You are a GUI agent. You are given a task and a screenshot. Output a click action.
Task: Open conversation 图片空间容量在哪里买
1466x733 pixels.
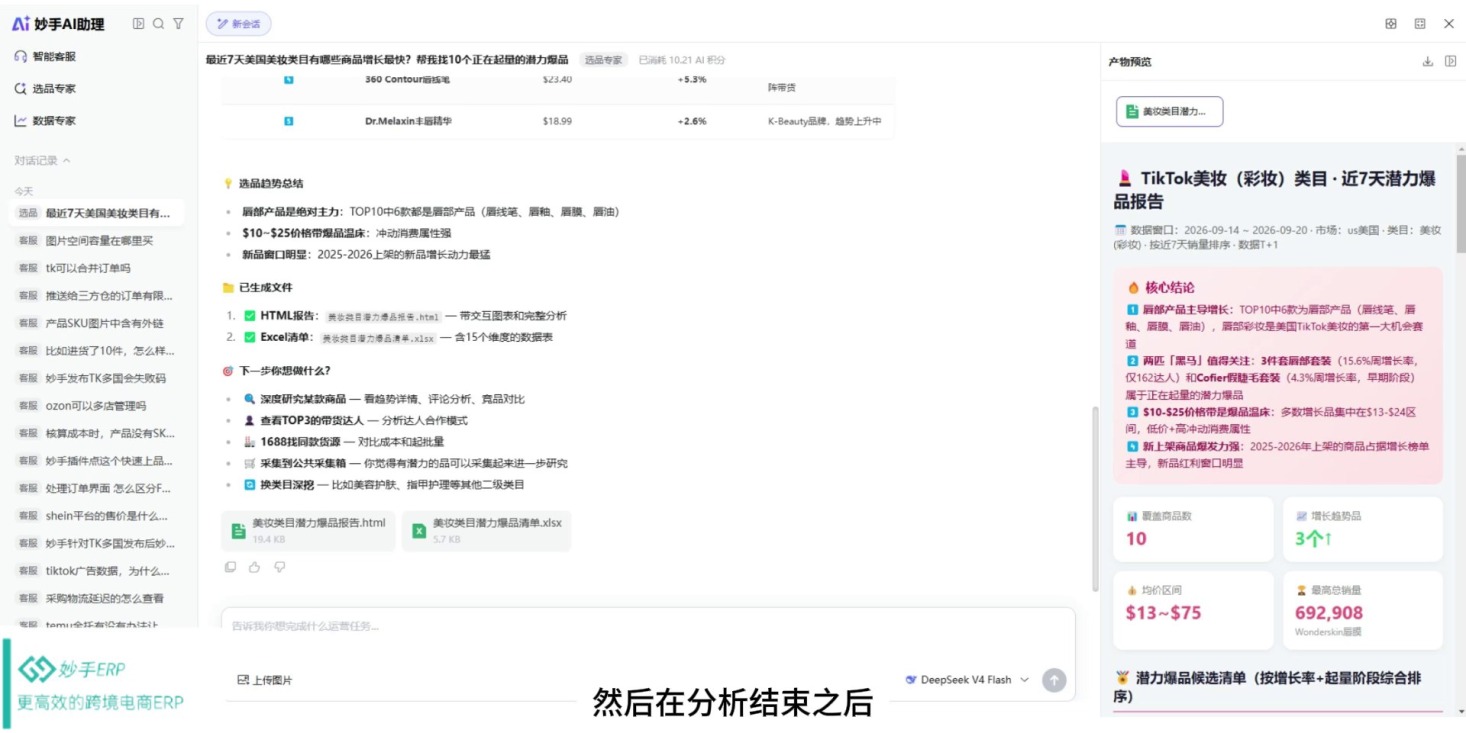point(97,241)
